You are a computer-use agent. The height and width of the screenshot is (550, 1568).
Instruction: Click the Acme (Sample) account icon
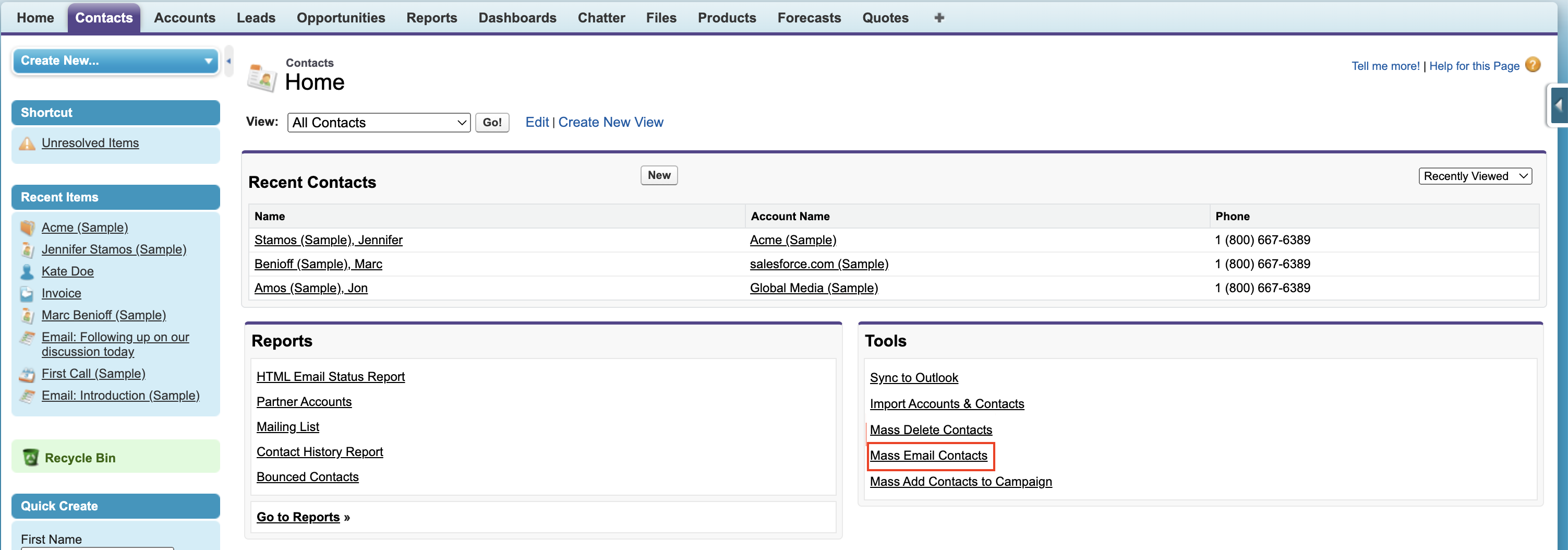point(27,227)
